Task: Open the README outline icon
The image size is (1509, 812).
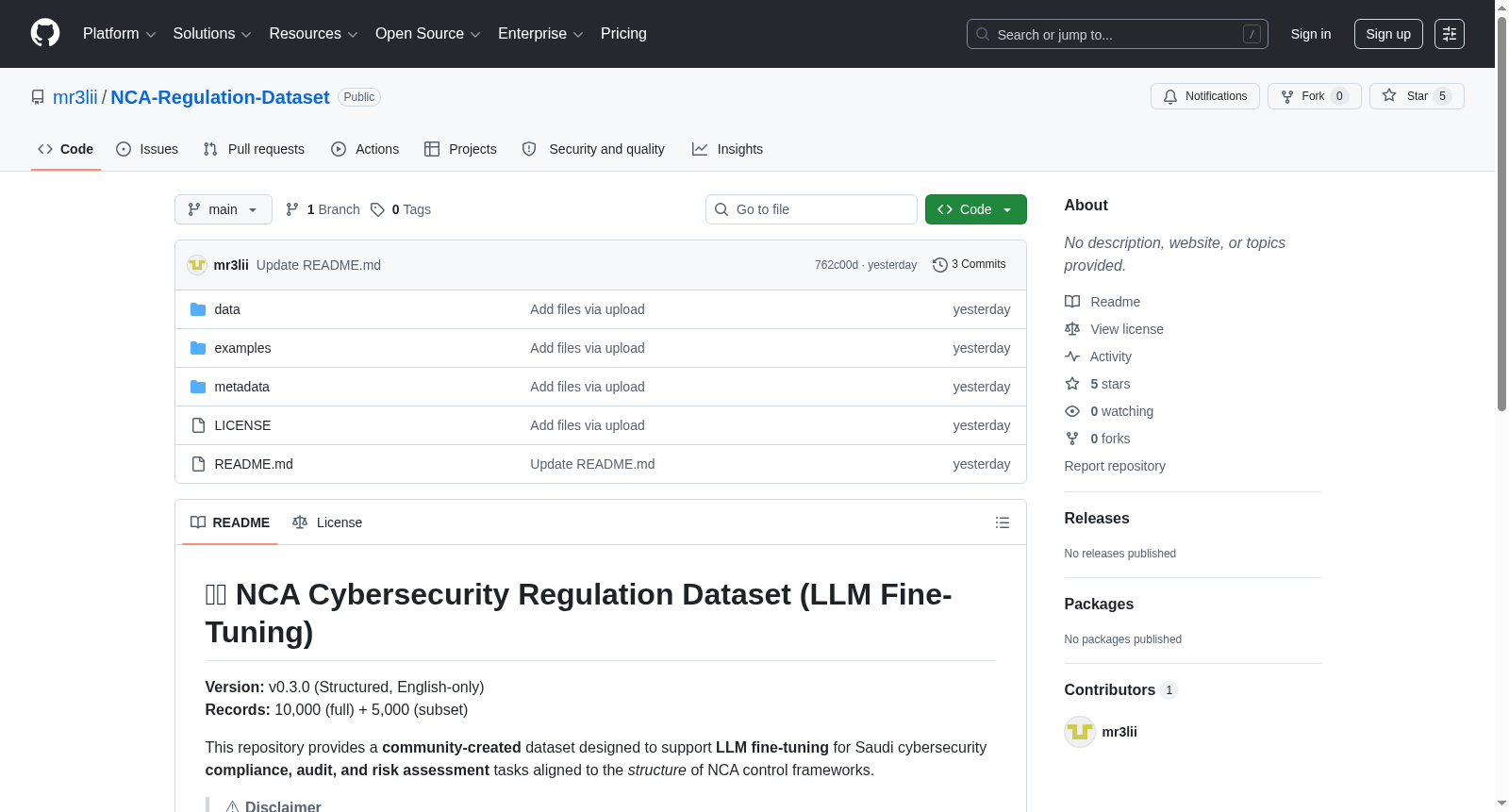Action: 1003,522
